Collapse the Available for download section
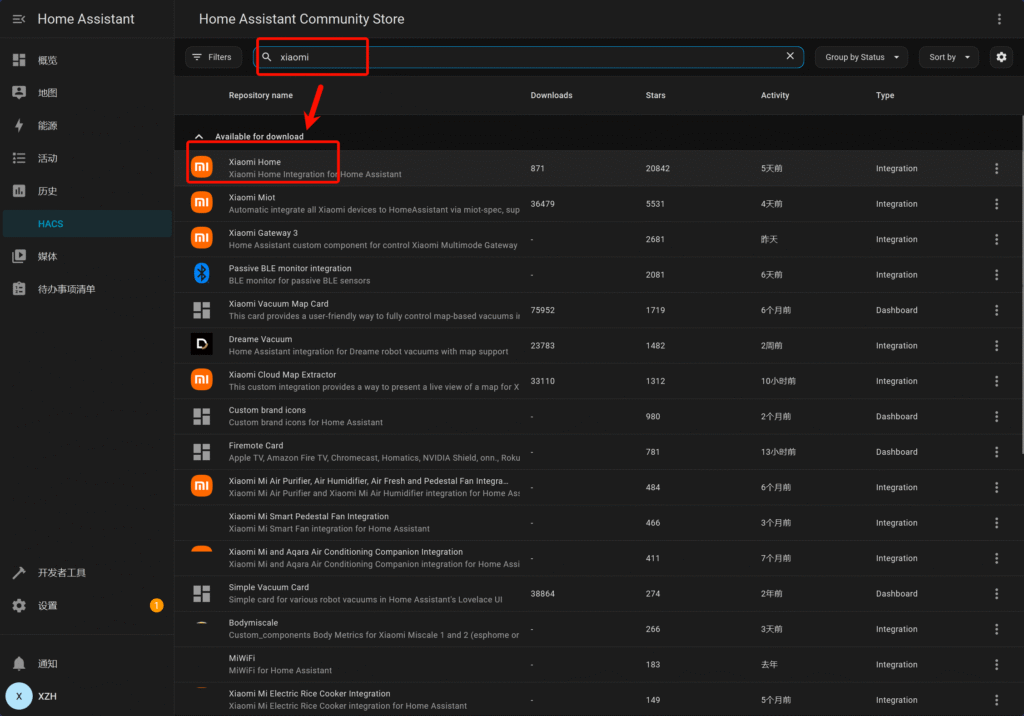The height and width of the screenshot is (716, 1024). 198,136
